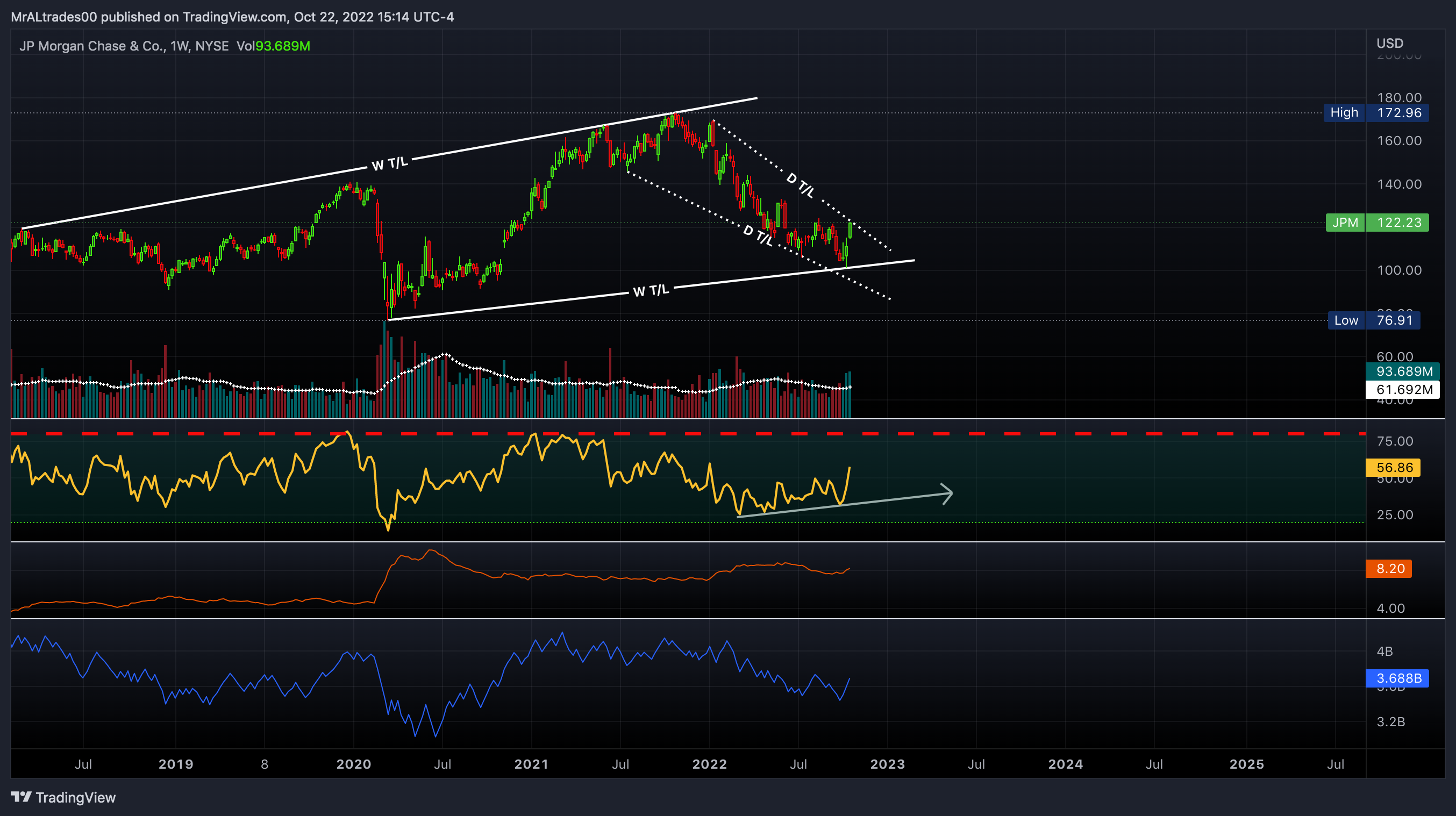The image size is (1456, 816).
Task: Click the JPM ticker price label
Action: point(1378,223)
